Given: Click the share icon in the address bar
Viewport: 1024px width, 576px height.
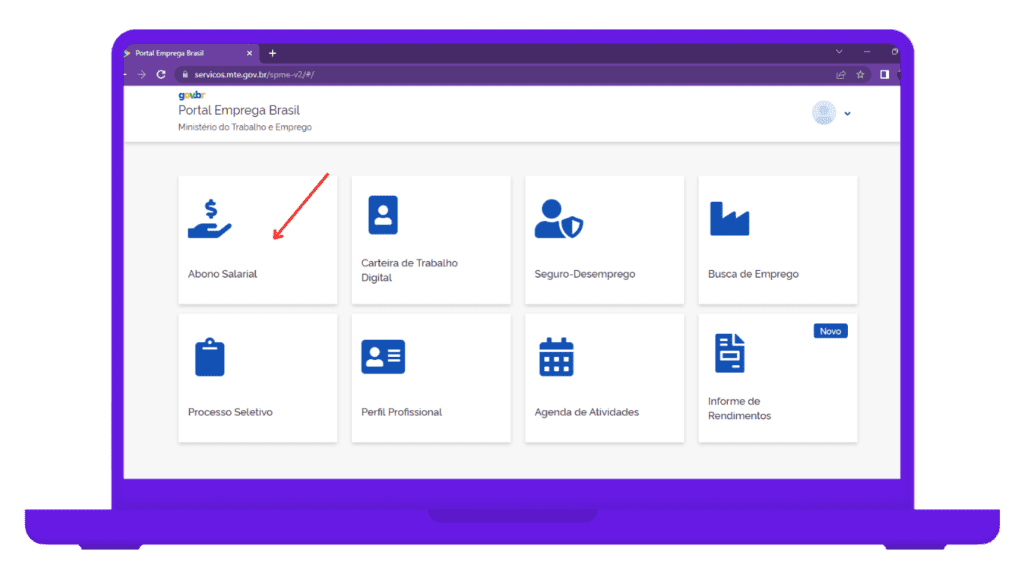Looking at the screenshot, I should pos(841,75).
